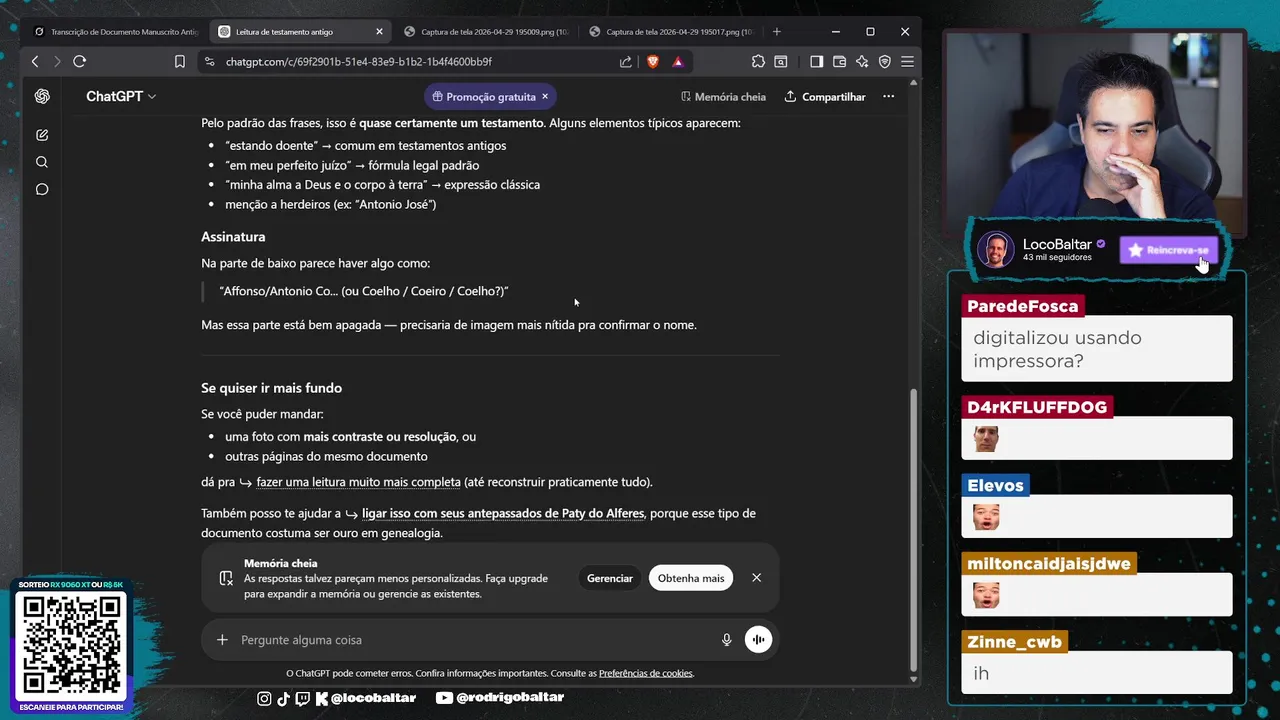Go forward in browser history
Image resolution: width=1280 pixels, height=720 pixels.
pos(57,61)
